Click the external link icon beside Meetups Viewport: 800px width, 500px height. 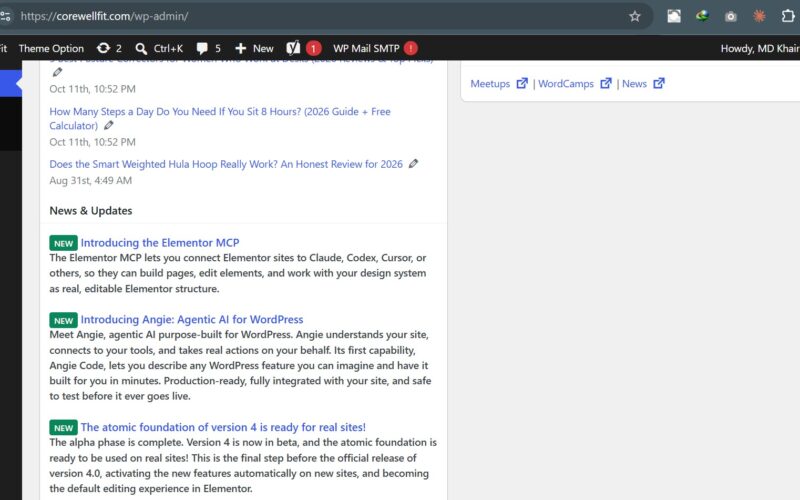(521, 83)
